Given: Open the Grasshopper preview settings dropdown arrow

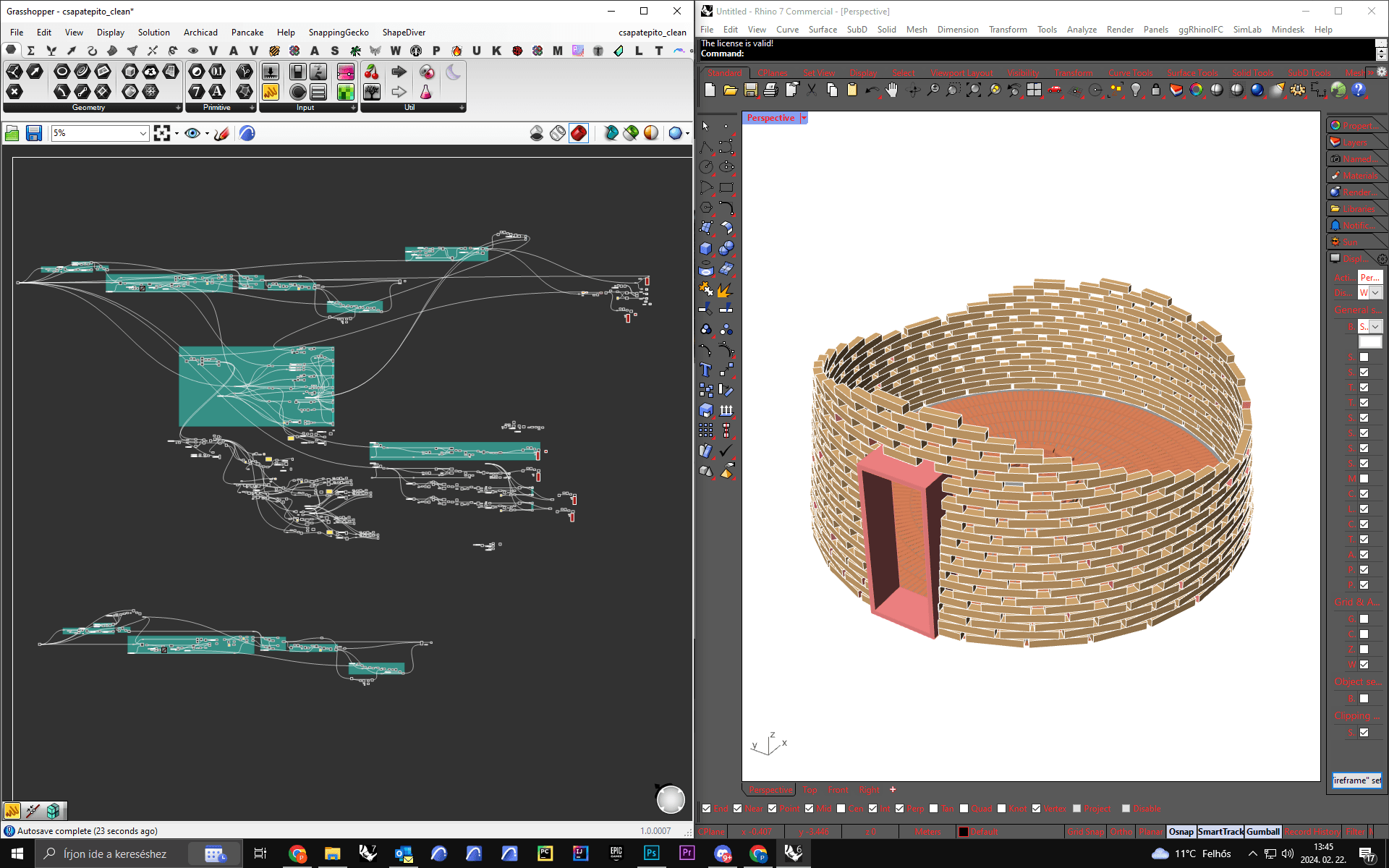Looking at the screenshot, I should click(687, 133).
